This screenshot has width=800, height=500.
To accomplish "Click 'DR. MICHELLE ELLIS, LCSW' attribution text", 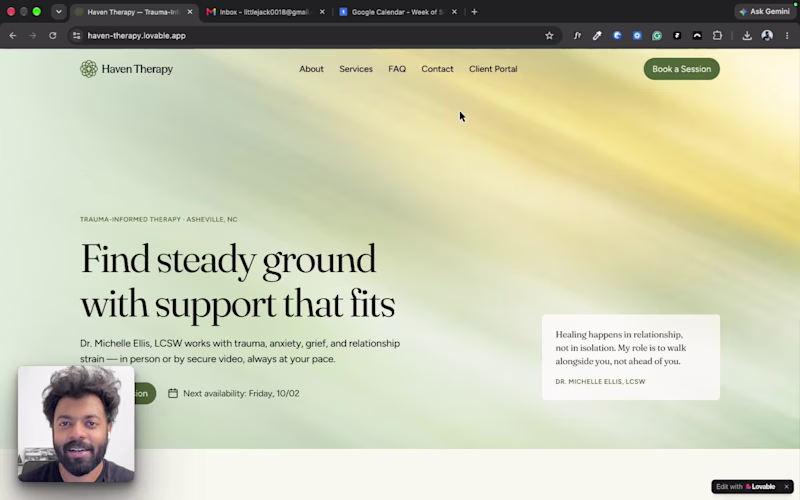I will click(600, 382).
